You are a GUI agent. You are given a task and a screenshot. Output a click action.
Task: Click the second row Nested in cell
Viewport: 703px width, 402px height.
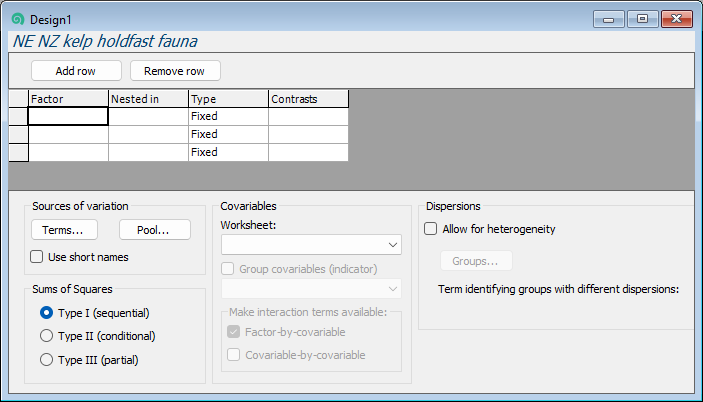click(x=148, y=134)
